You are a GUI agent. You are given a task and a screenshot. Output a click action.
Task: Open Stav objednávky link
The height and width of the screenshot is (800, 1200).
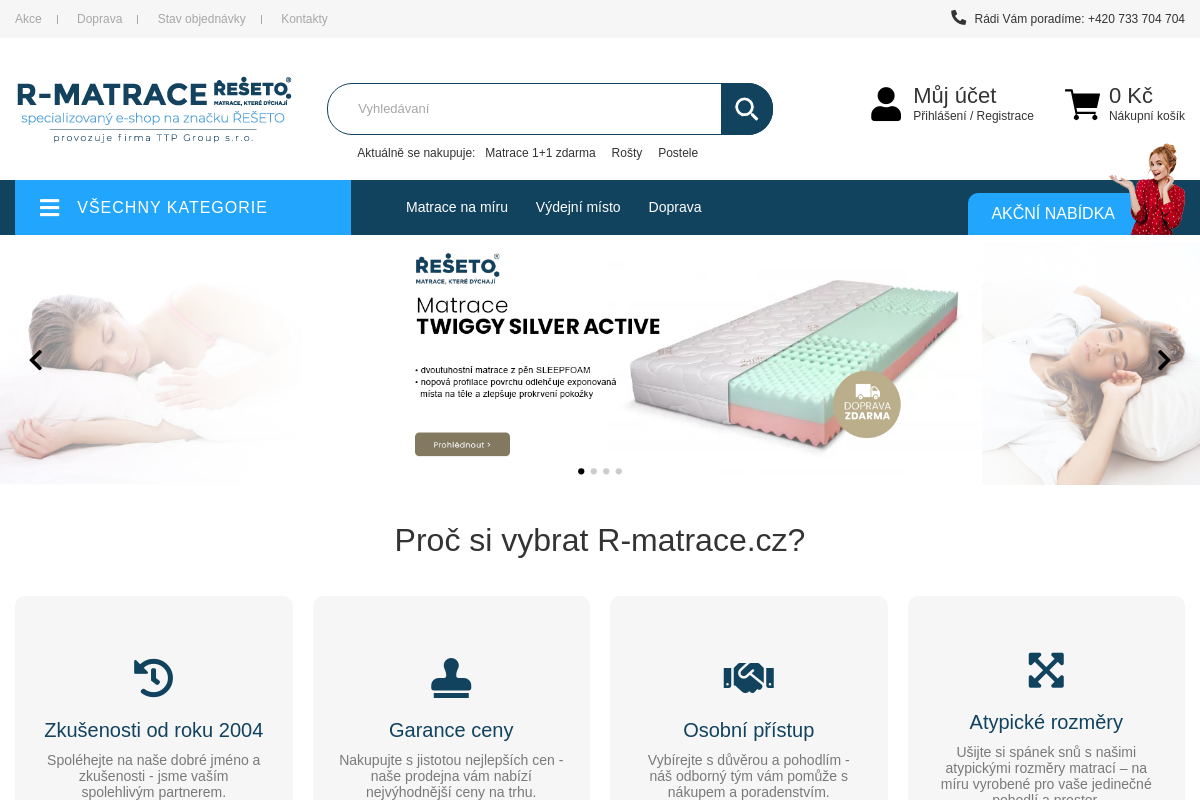coord(201,19)
